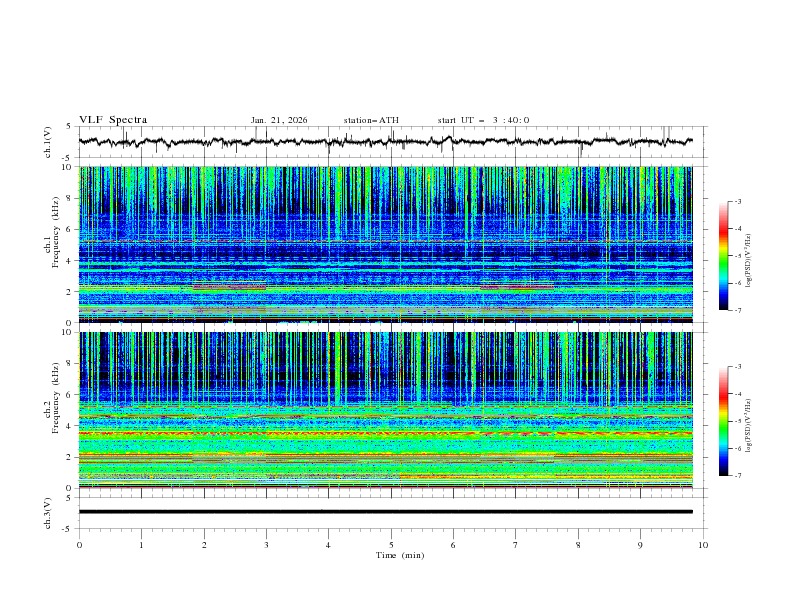Click the upper color scale bar for ch.1
Image resolution: width=792 pixels, height=612 pixels.
(x=724, y=256)
